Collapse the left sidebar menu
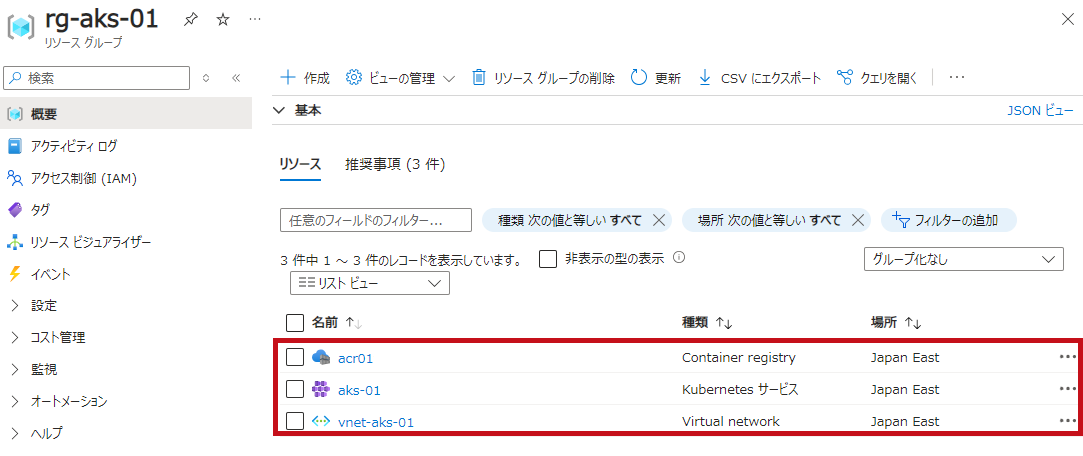 coord(236,78)
